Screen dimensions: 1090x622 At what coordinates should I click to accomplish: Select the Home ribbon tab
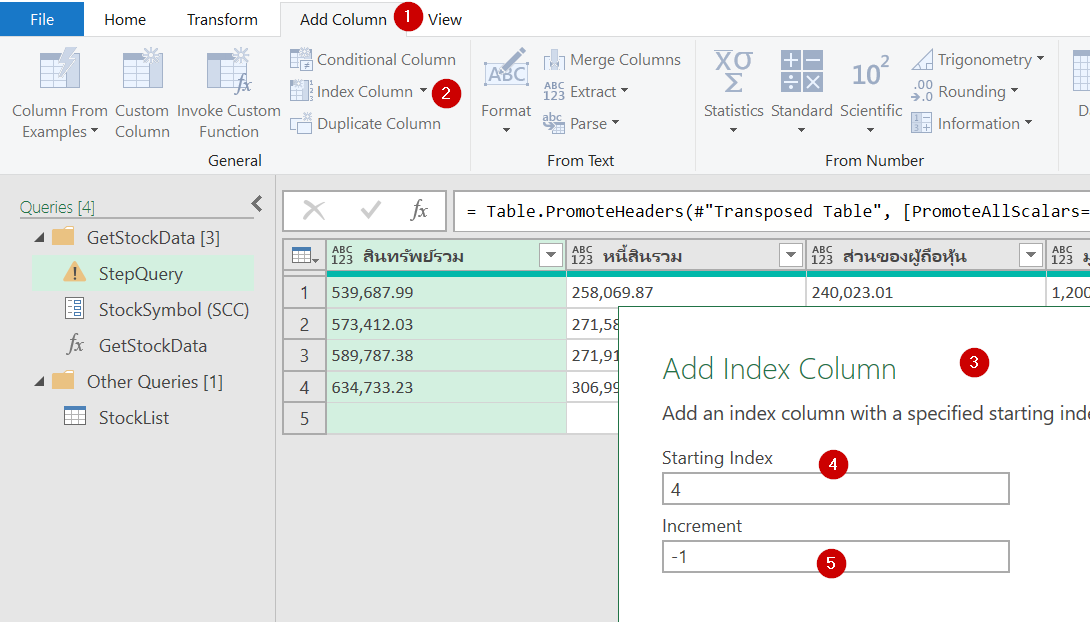coord(124,18)
